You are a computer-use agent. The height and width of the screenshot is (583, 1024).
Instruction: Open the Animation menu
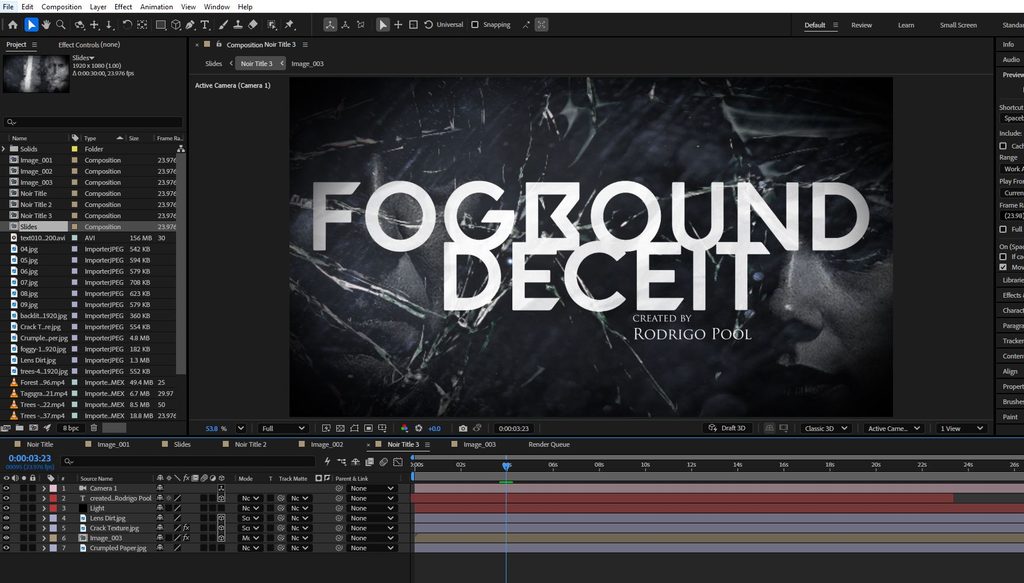[157, 7]
